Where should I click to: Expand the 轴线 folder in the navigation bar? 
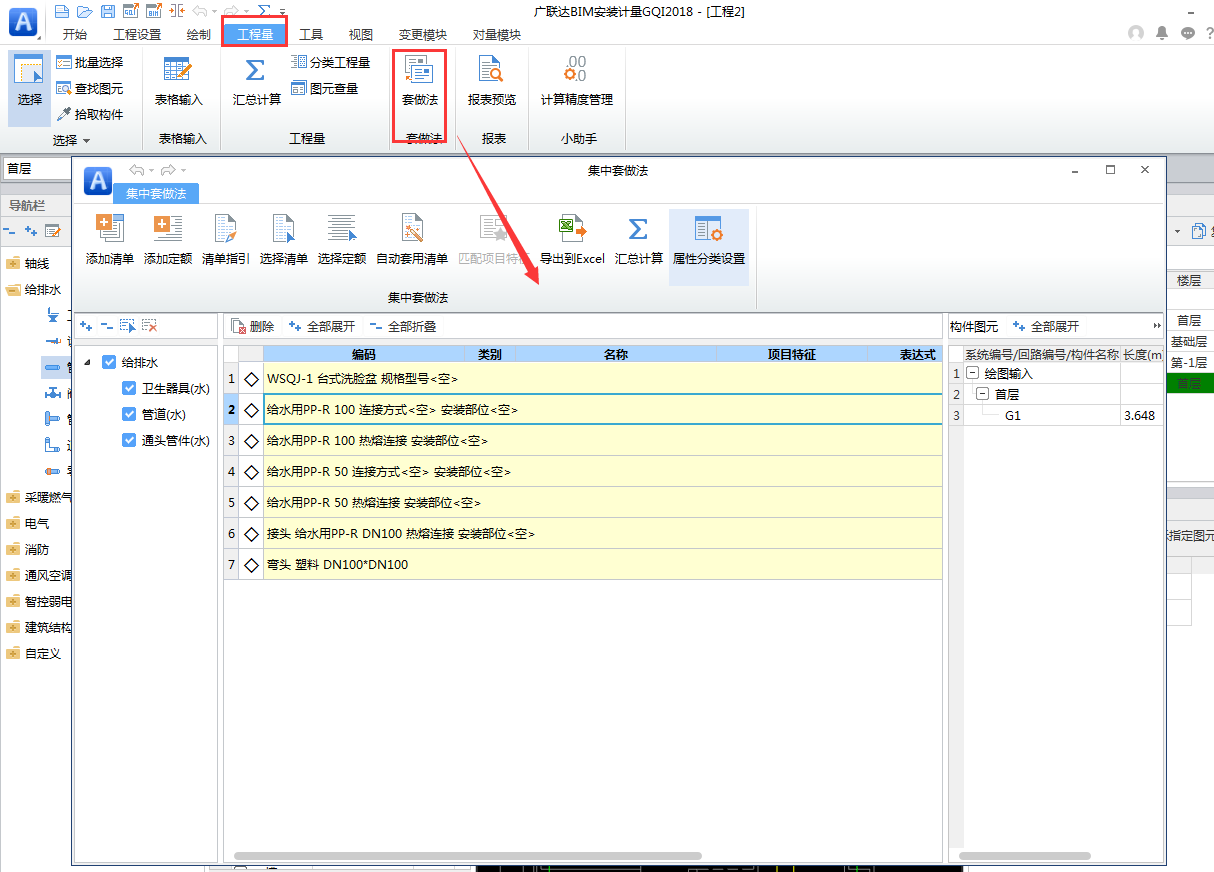point(12,264)
